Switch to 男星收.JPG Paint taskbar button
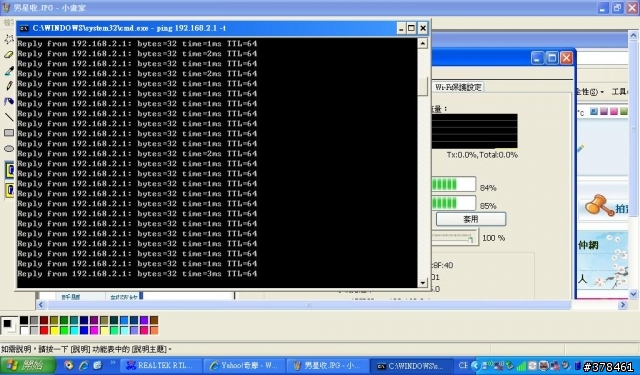Viewport: 640px width, 375px height. coord(327,366)
